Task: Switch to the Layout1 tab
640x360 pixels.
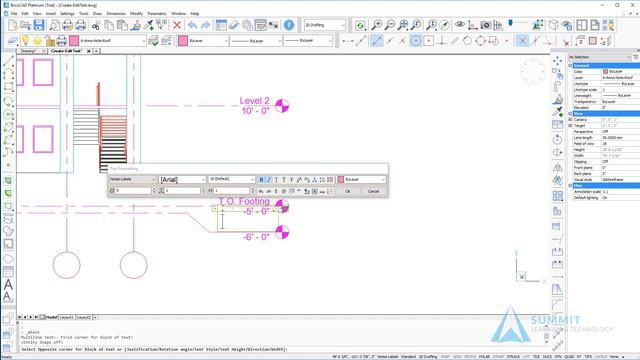Action: click(x=67, y=317)
